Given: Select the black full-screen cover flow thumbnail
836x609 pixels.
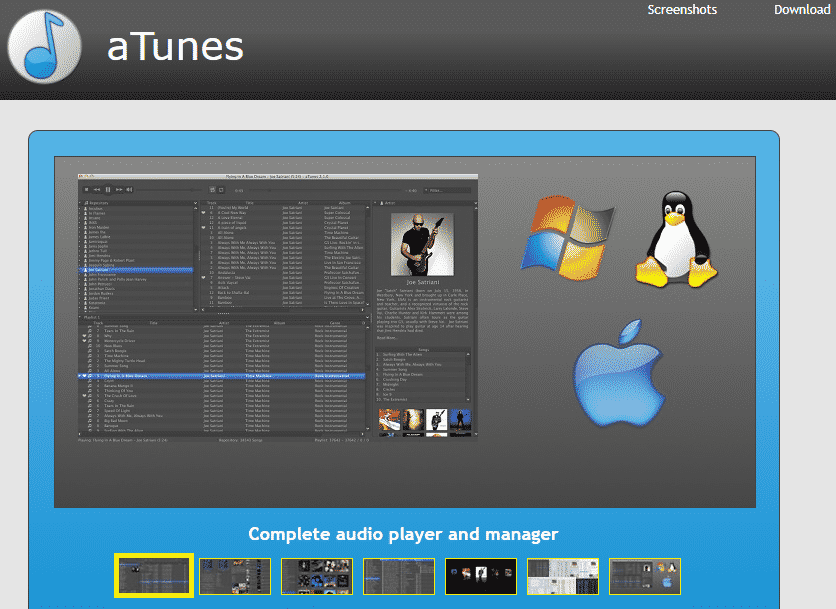Looking at the screenshot, I should 481,576.
